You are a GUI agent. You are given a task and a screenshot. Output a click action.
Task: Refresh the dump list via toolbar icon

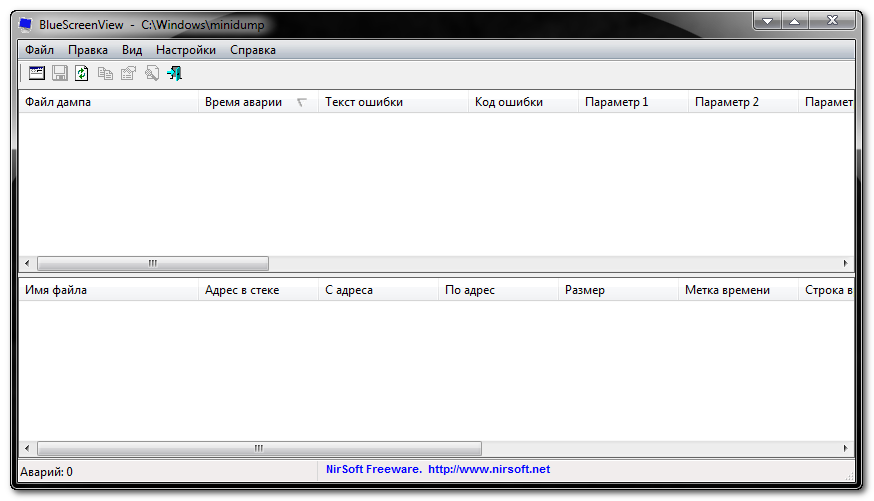pyautogui.click(x=82, y=73)
